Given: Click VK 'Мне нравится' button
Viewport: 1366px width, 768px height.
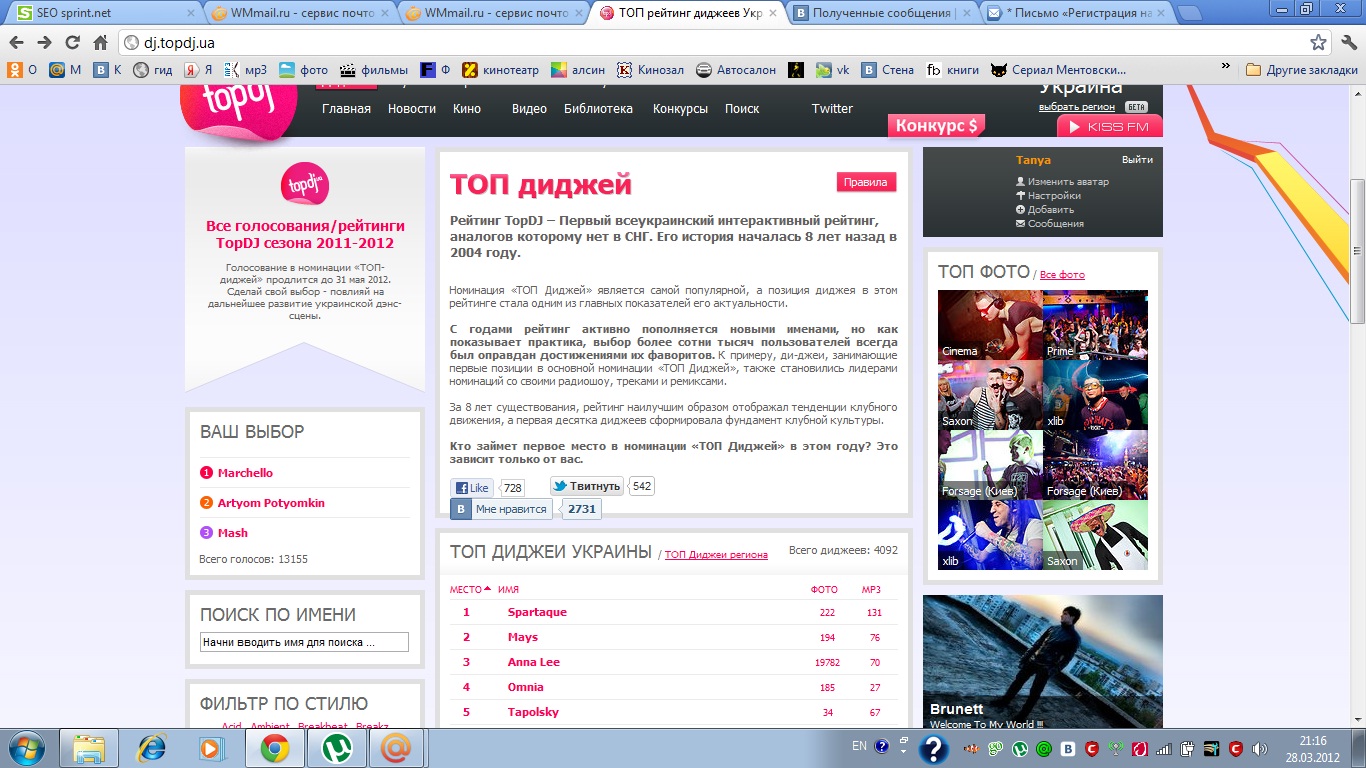Looking at the screenshot, I should tap(503, 509).
